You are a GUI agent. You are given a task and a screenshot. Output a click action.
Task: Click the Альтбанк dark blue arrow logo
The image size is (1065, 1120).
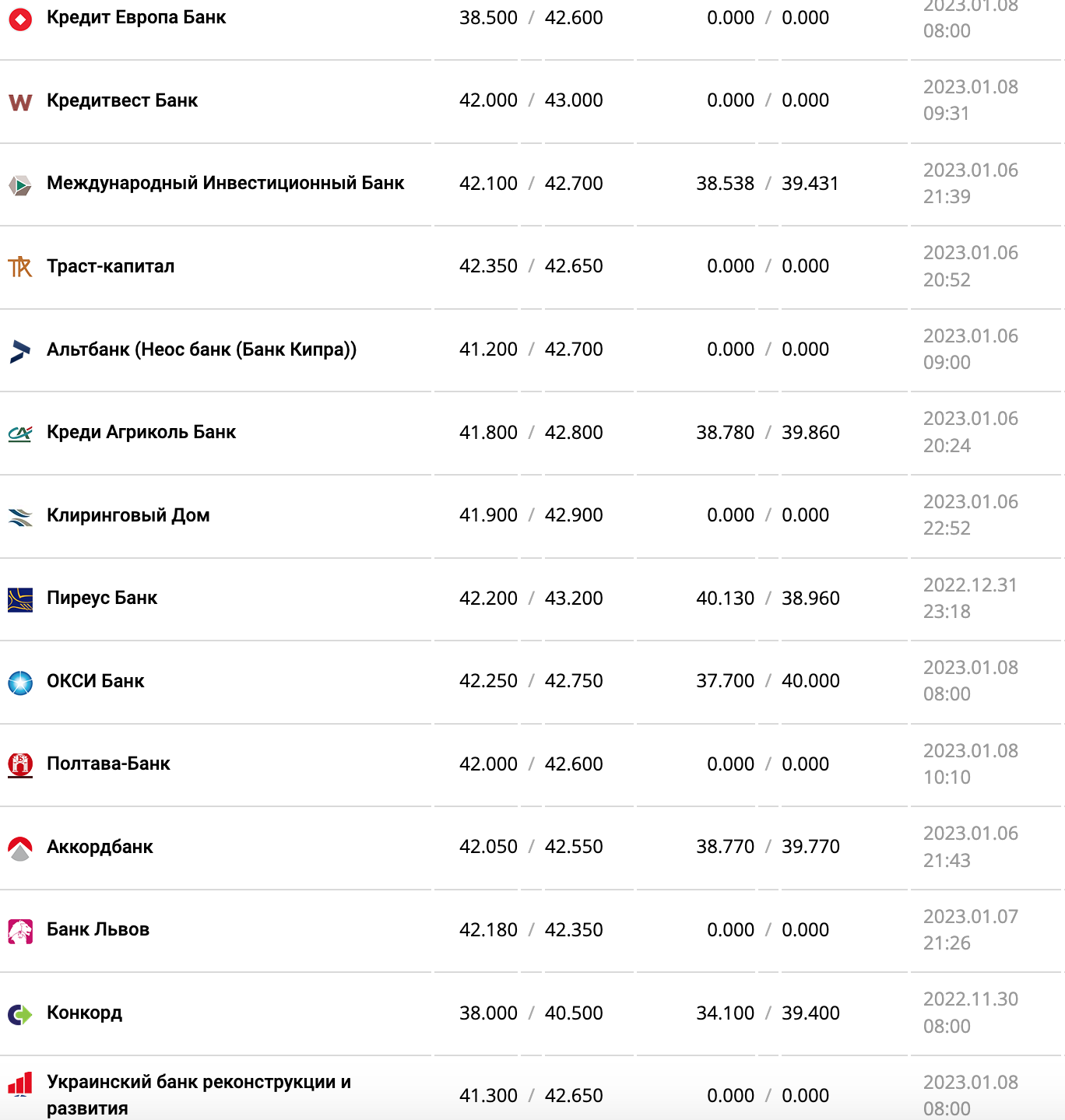pos(20,351)
